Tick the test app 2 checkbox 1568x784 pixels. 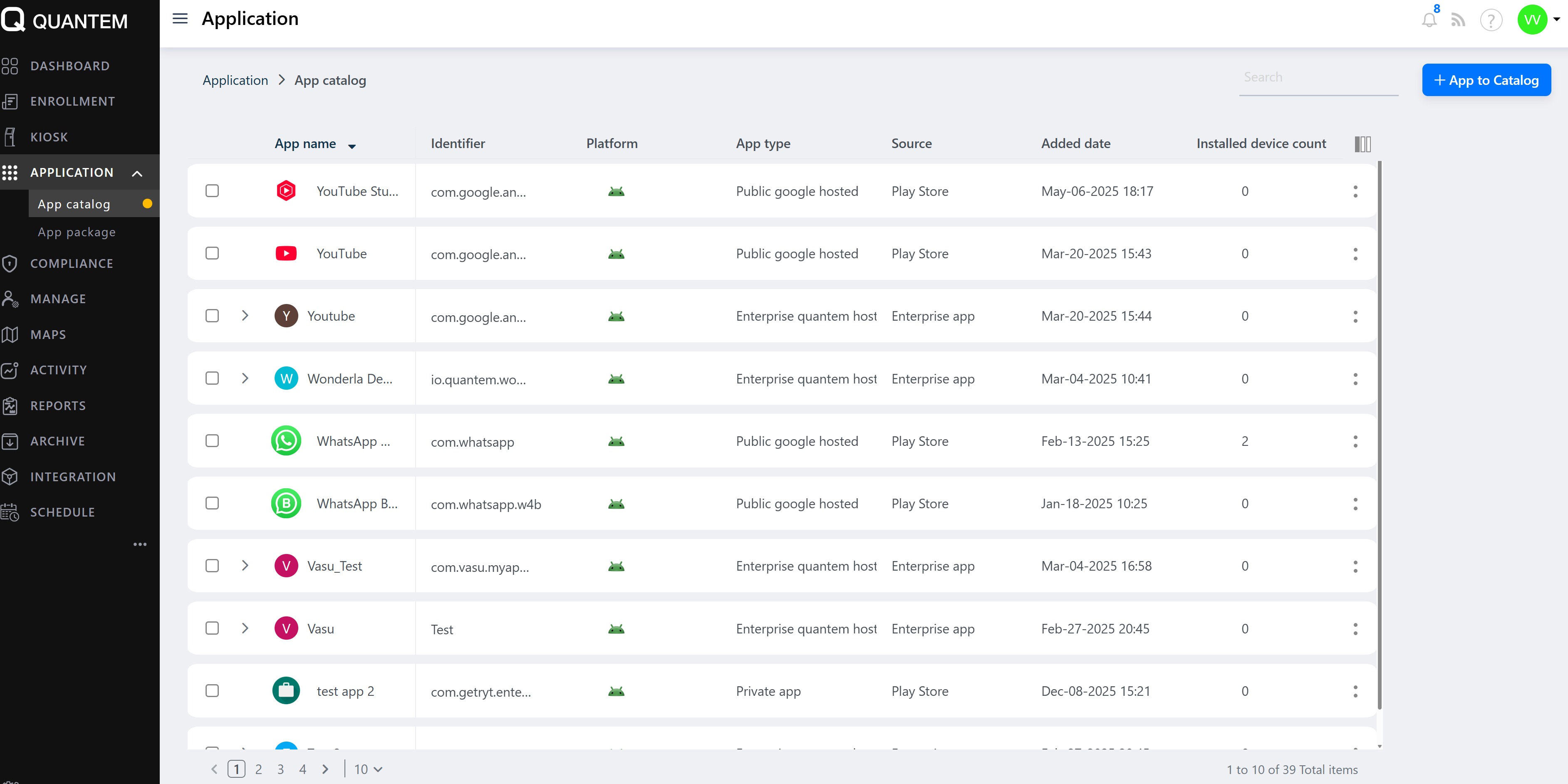[x=212, y=691]
